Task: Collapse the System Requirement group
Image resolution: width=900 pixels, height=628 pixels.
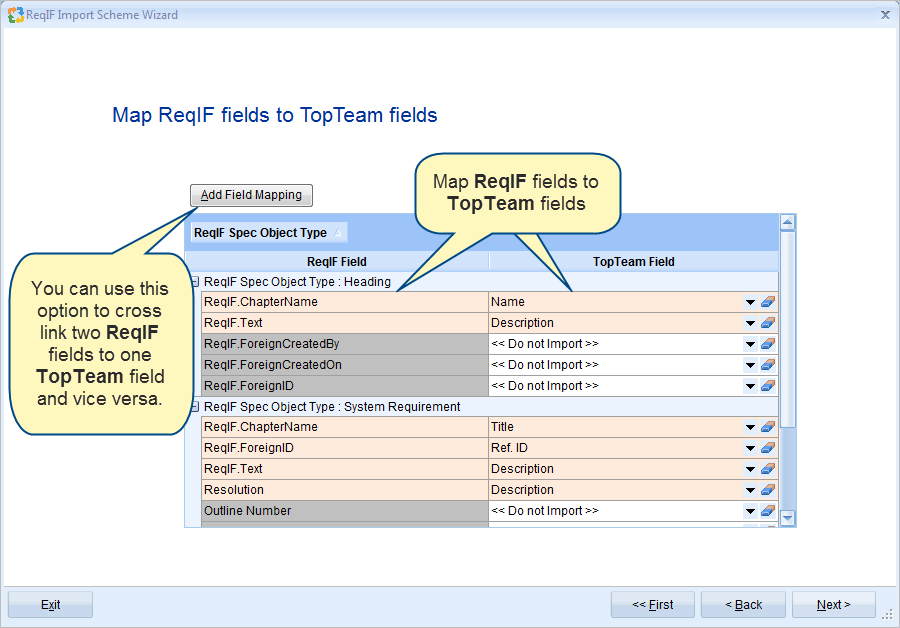Action: [x=195, y=407]
